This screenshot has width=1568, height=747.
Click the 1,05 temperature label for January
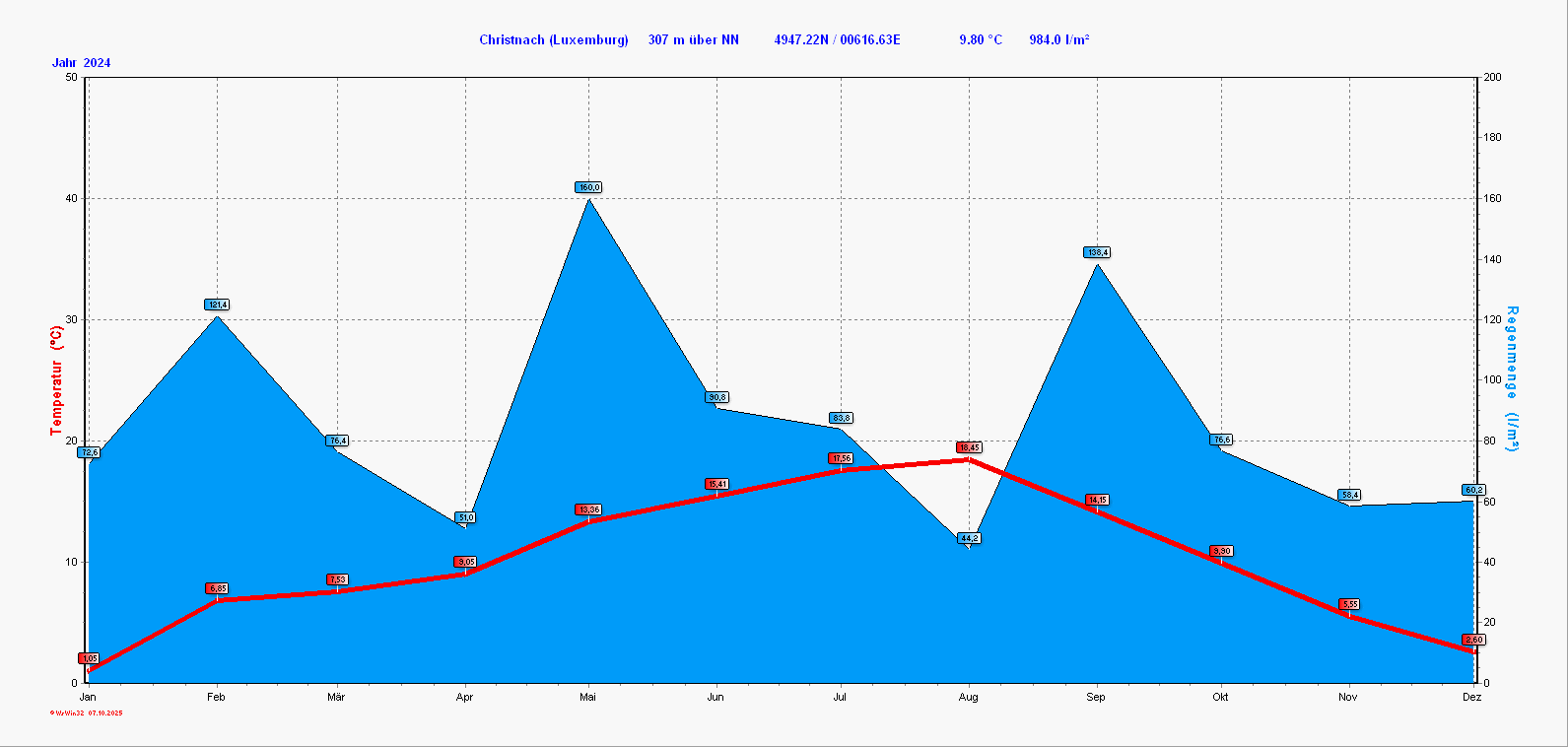tap(89, 658)
